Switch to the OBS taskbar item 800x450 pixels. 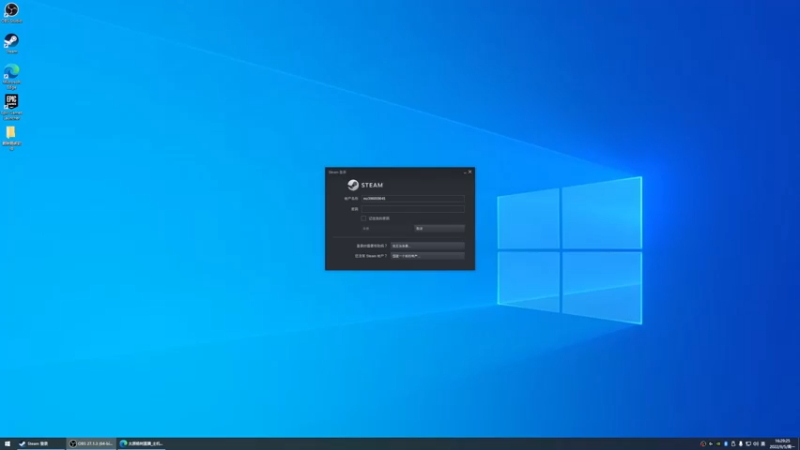click(91, 444)
